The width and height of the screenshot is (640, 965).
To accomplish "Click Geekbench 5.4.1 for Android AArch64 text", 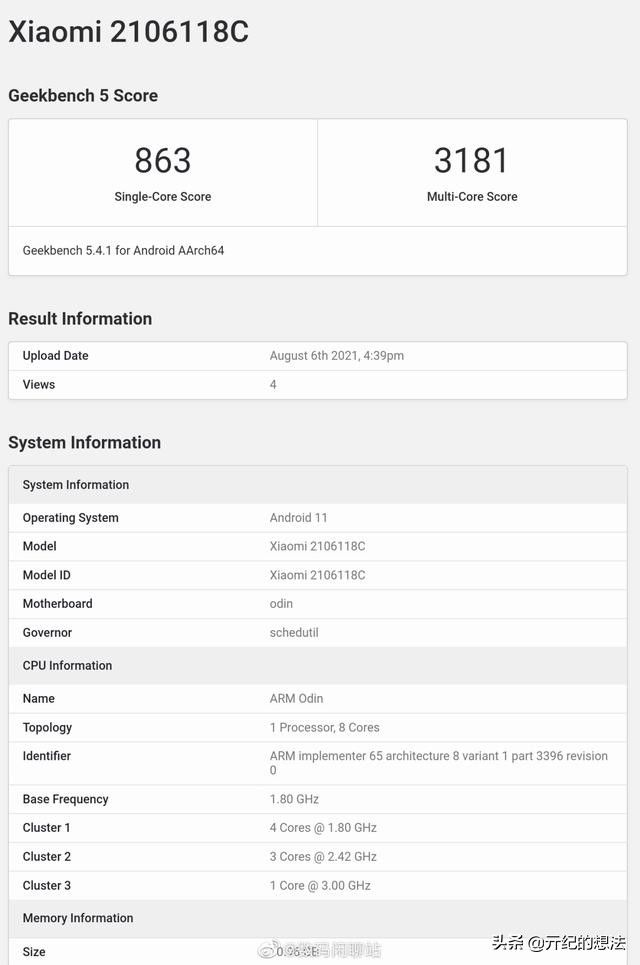I will pyautogui.click(x=123, y=250).
